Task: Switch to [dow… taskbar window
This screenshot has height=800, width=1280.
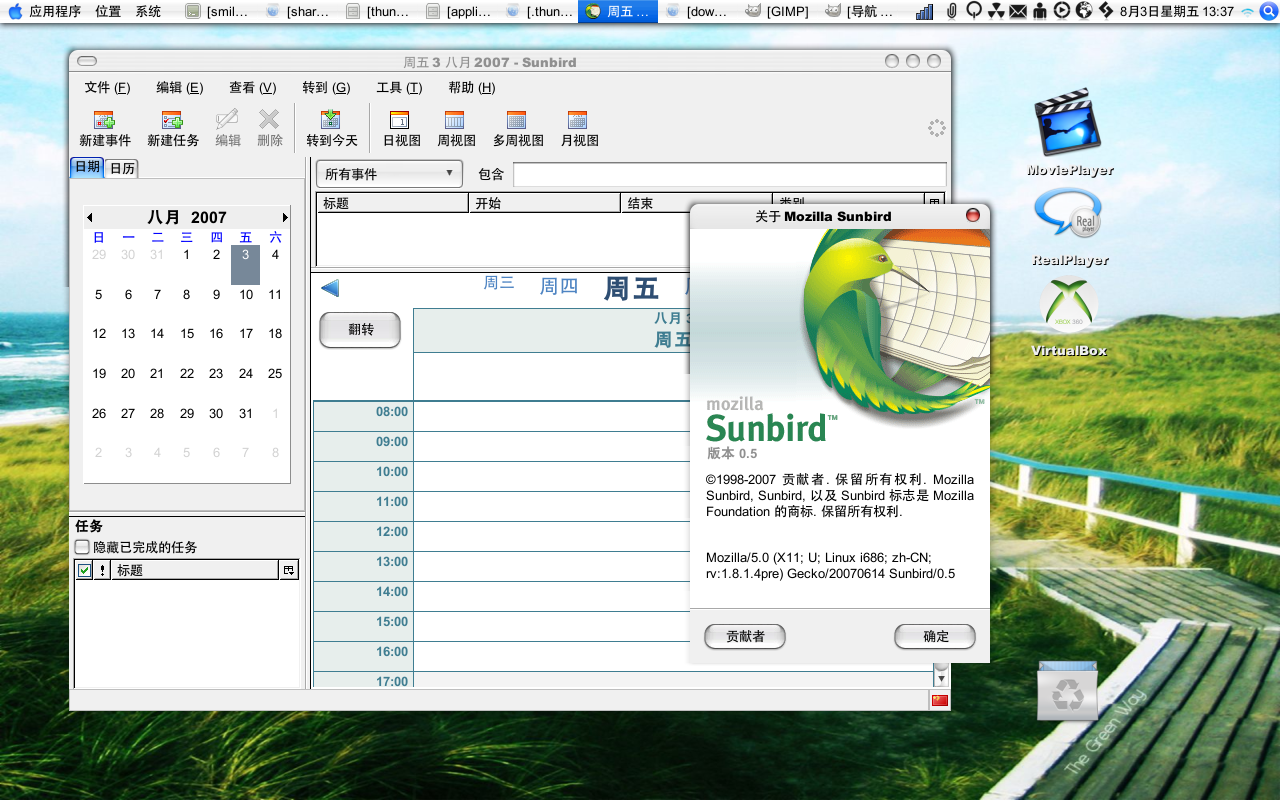Action: pyautogui.click(x=698, y=12)
